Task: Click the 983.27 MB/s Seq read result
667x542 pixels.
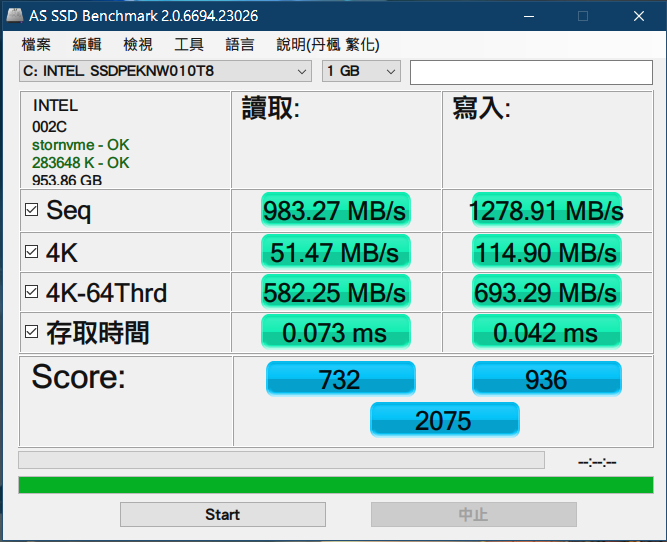Action: pyautogui.click(x=336, y=210)
